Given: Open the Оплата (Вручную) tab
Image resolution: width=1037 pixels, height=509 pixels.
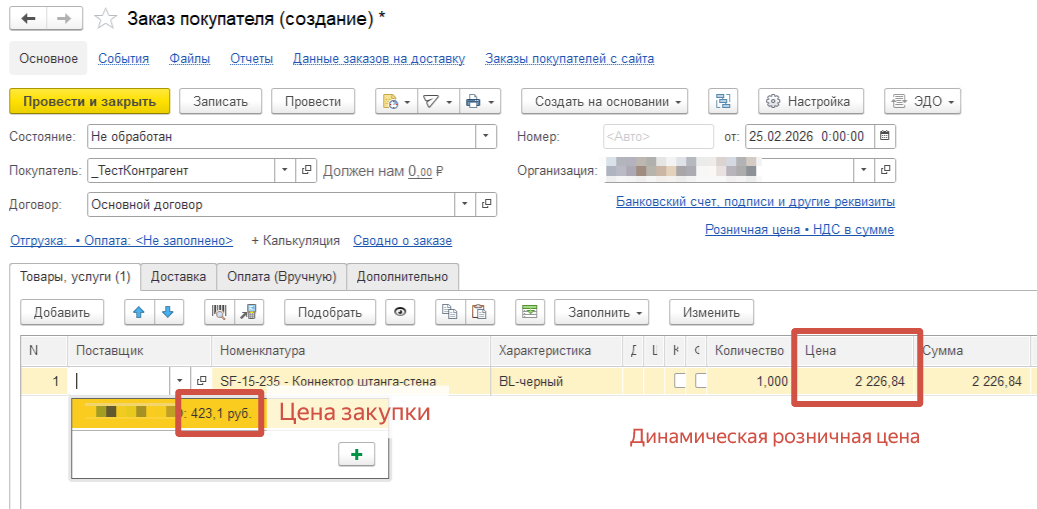Looking at the screenshot, I should pos(282,276).
